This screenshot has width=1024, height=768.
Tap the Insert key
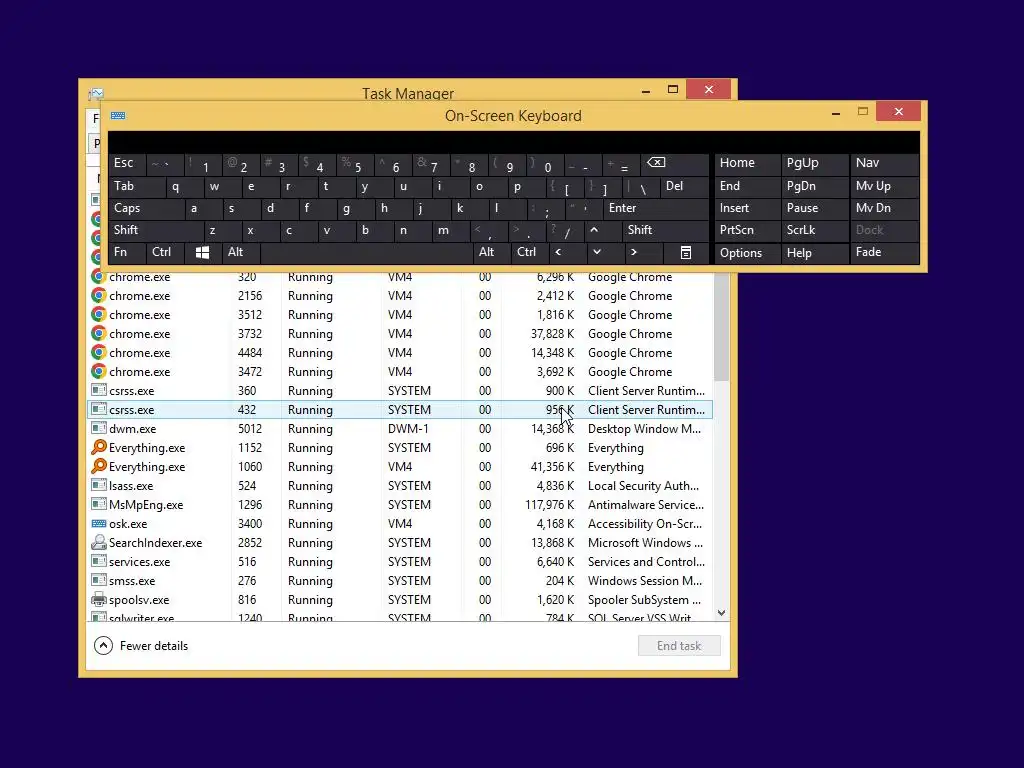pyautogui.click(x=747, y=208)
